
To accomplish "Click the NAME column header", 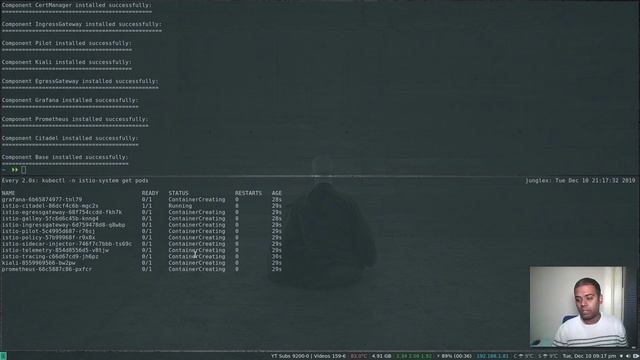I will pyautogui.click(x=8, y=193).
